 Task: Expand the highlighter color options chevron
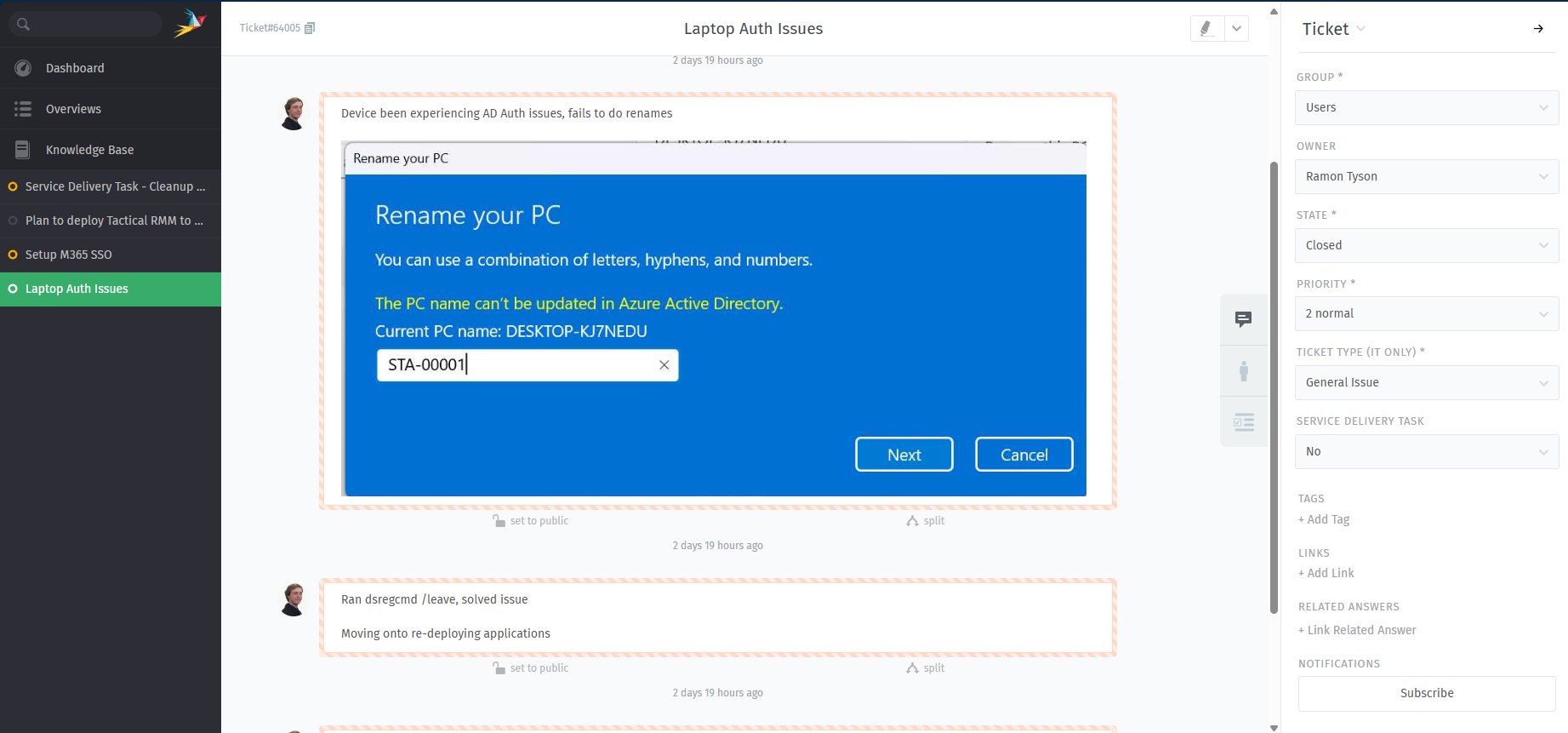[1236, 28]
